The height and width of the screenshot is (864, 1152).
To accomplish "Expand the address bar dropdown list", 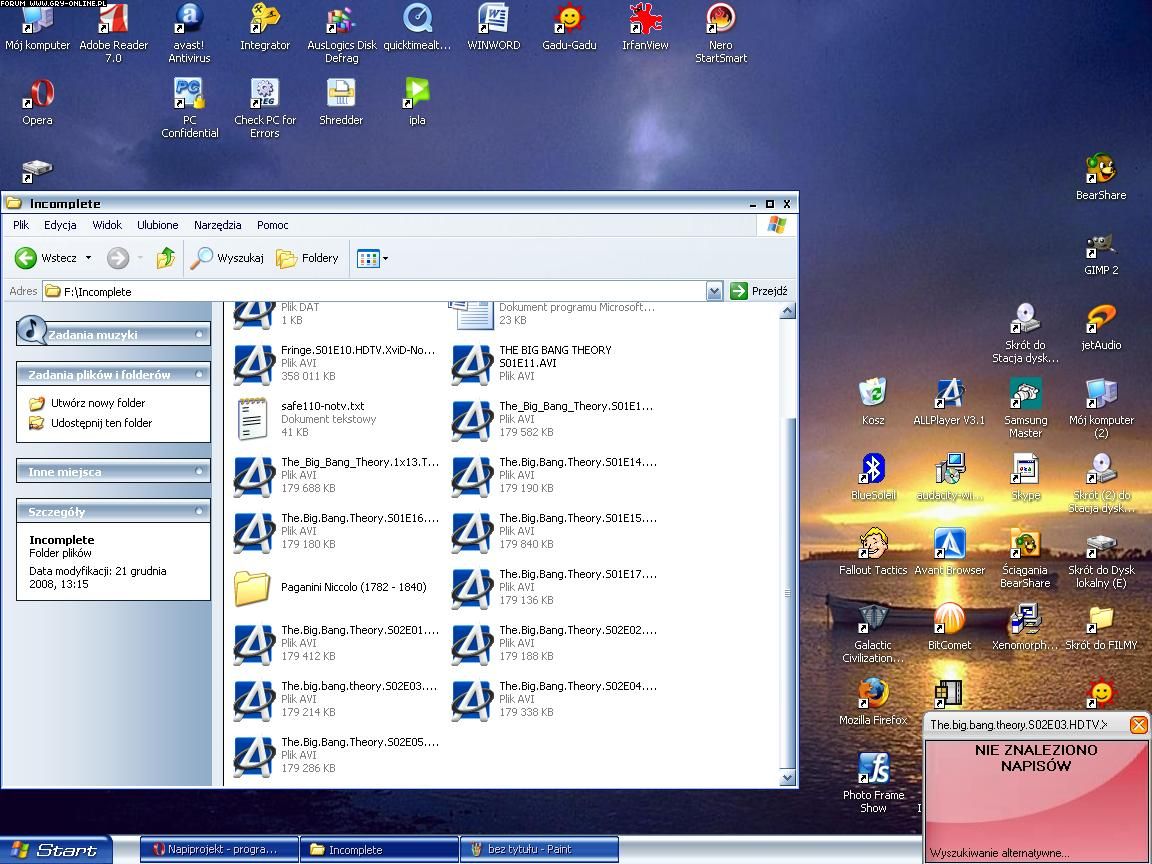I will 714,292.
